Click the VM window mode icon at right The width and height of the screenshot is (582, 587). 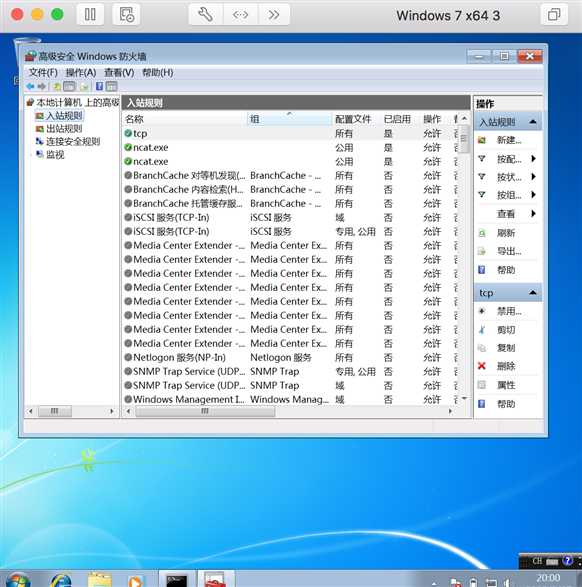click(554, 15)
